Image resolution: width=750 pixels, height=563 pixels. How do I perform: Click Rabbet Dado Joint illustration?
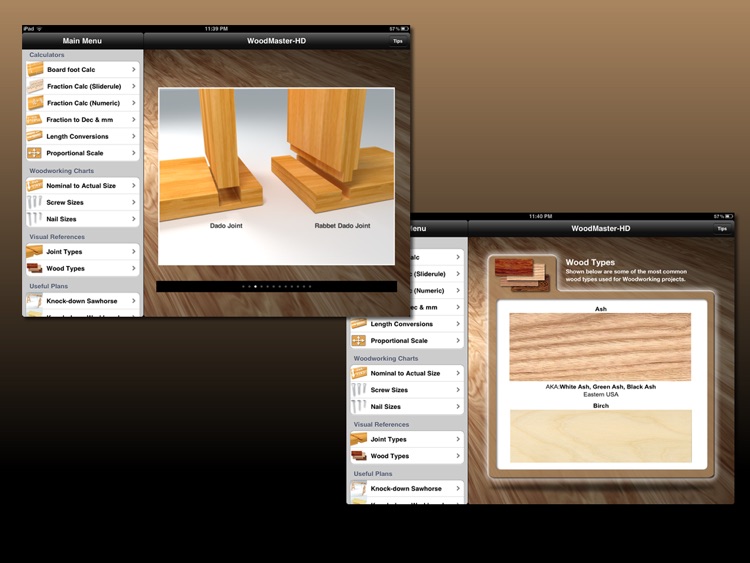pos(333,151)
